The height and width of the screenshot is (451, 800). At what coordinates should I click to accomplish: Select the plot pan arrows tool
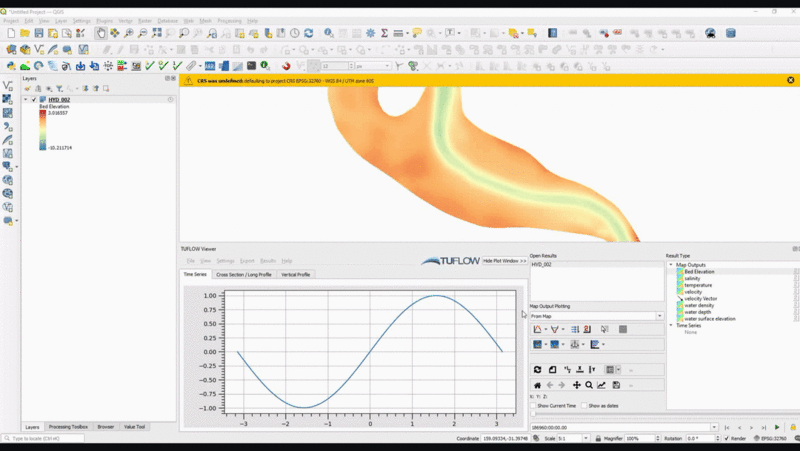(576, 385)
